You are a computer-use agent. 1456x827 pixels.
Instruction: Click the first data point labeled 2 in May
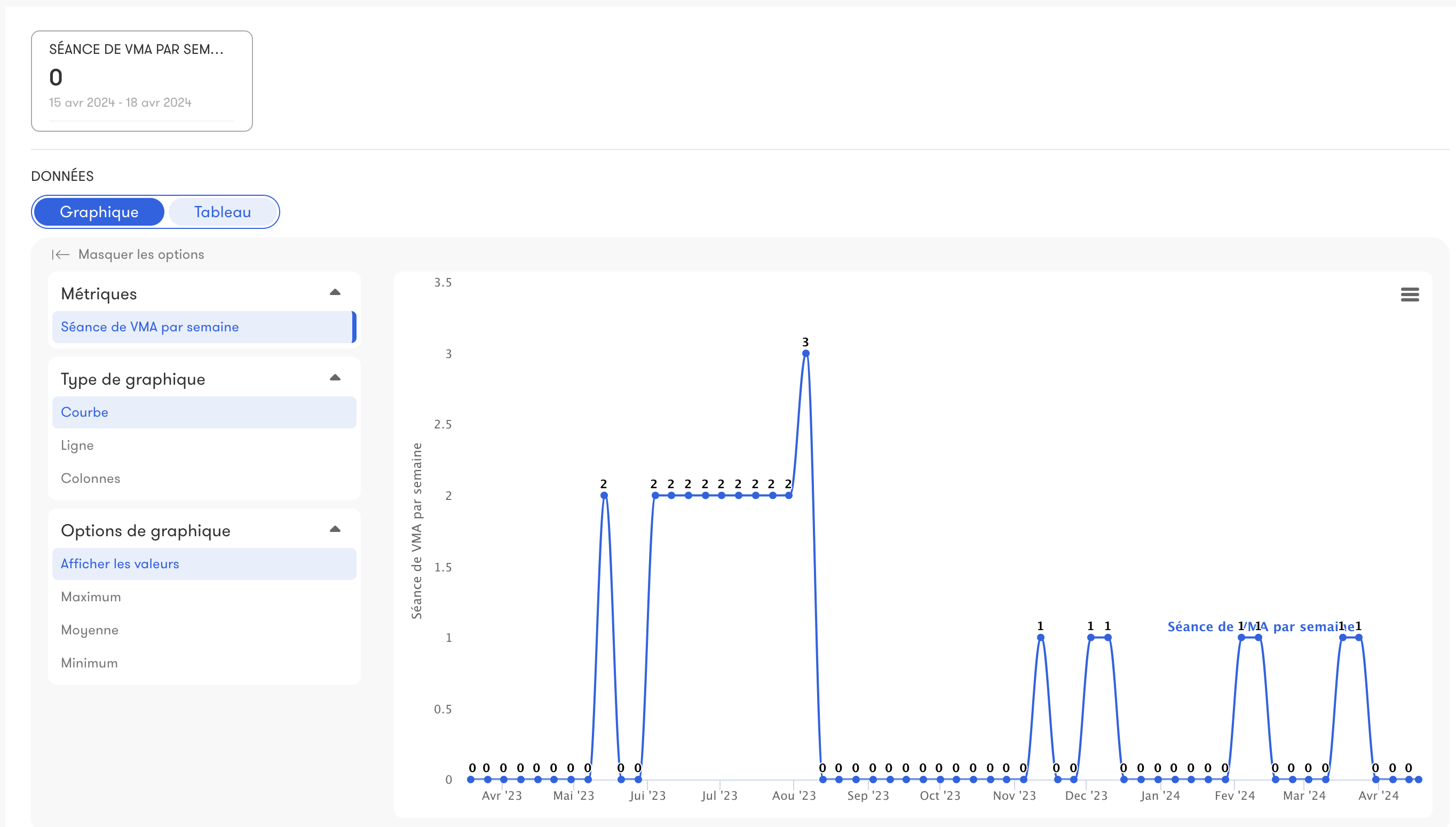(604, 496)
